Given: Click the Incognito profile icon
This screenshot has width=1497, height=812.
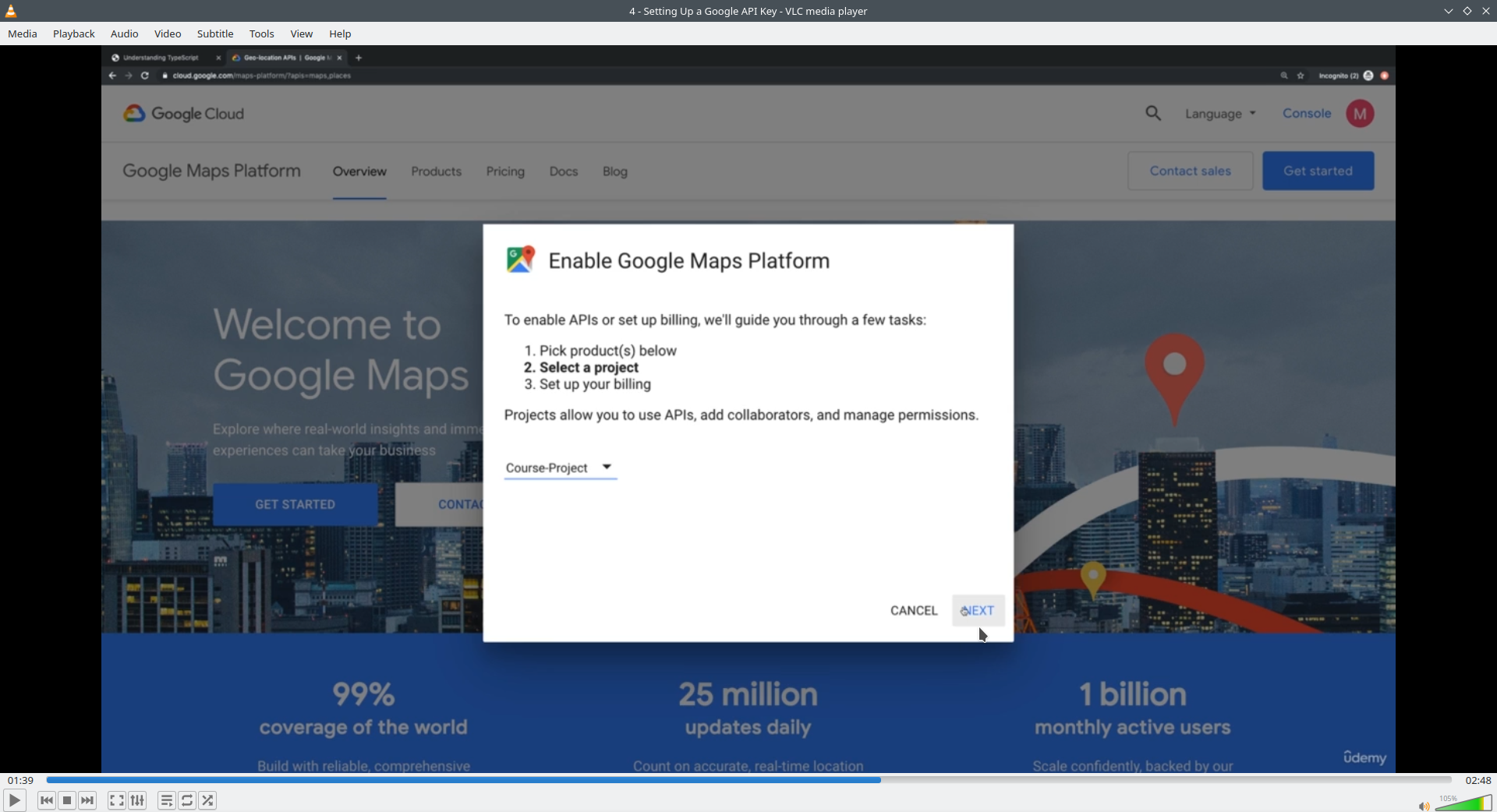Looking at the screenshot, I should (x=1368, y=76).
